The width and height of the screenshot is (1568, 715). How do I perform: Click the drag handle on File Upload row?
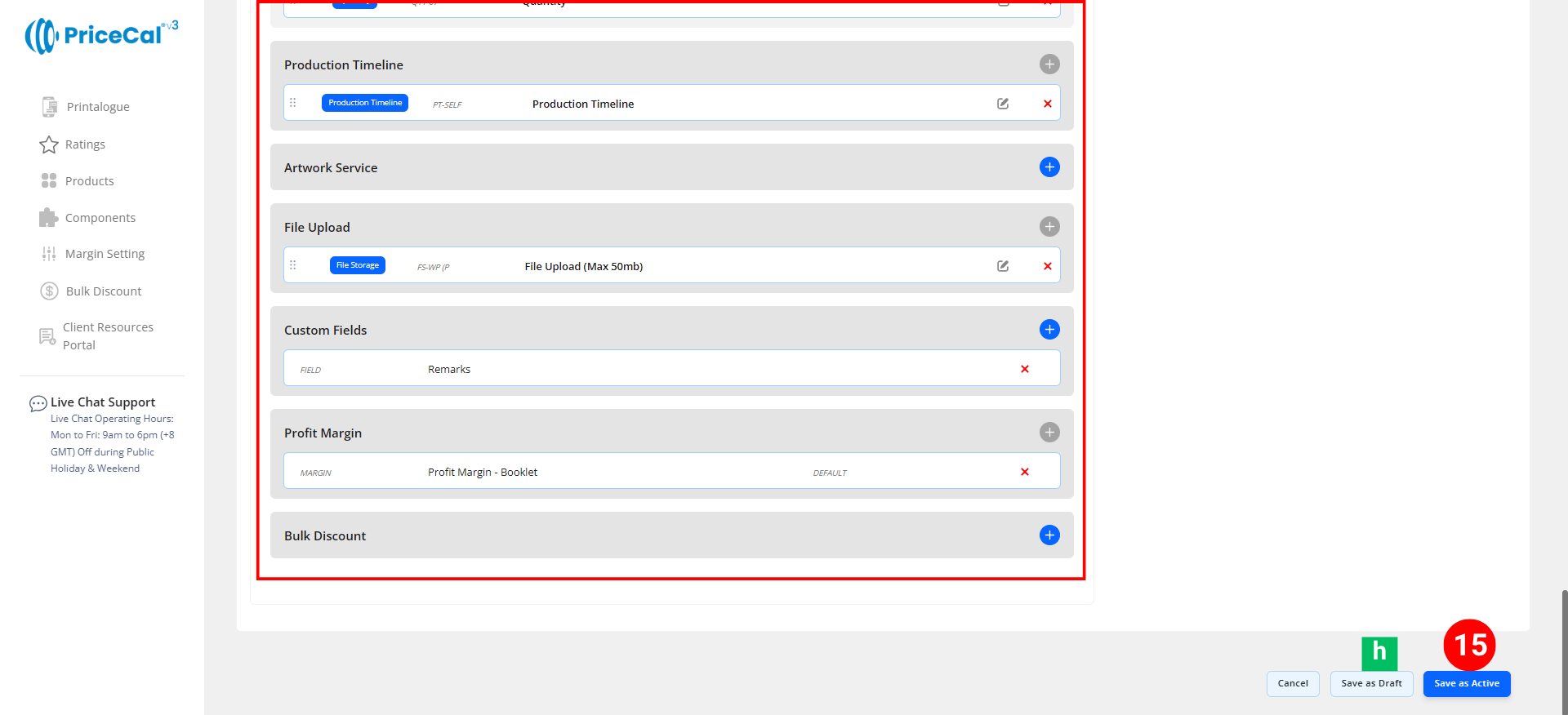coord(293,265)
